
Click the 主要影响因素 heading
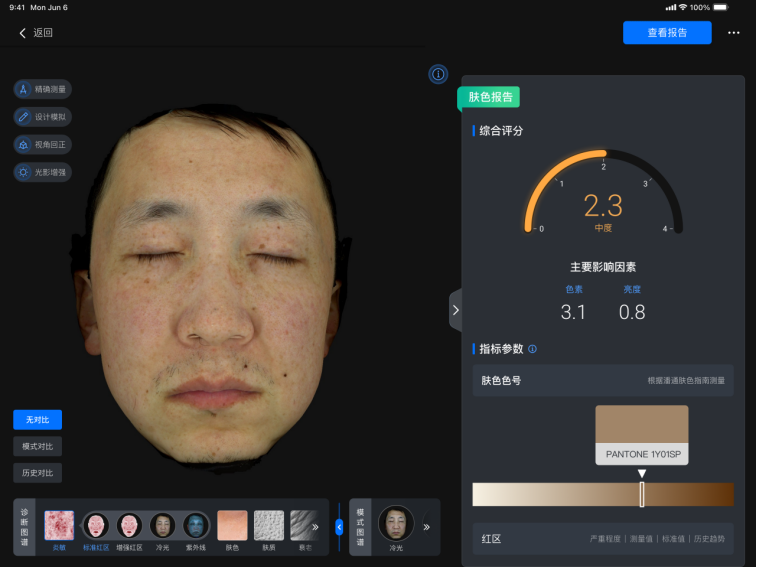click(x=603, y=267)
